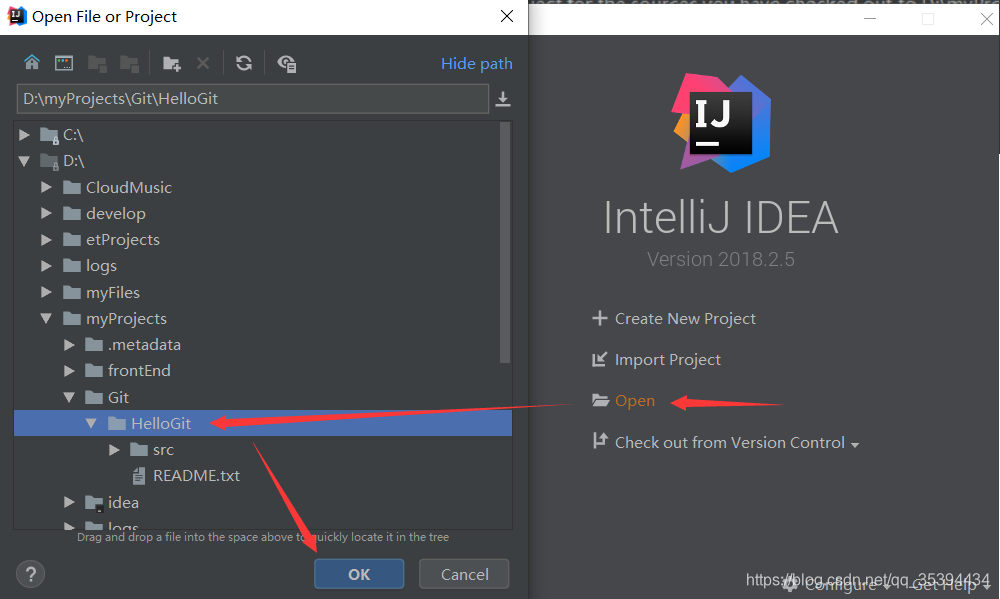Confirm selection with OK button

359,574
